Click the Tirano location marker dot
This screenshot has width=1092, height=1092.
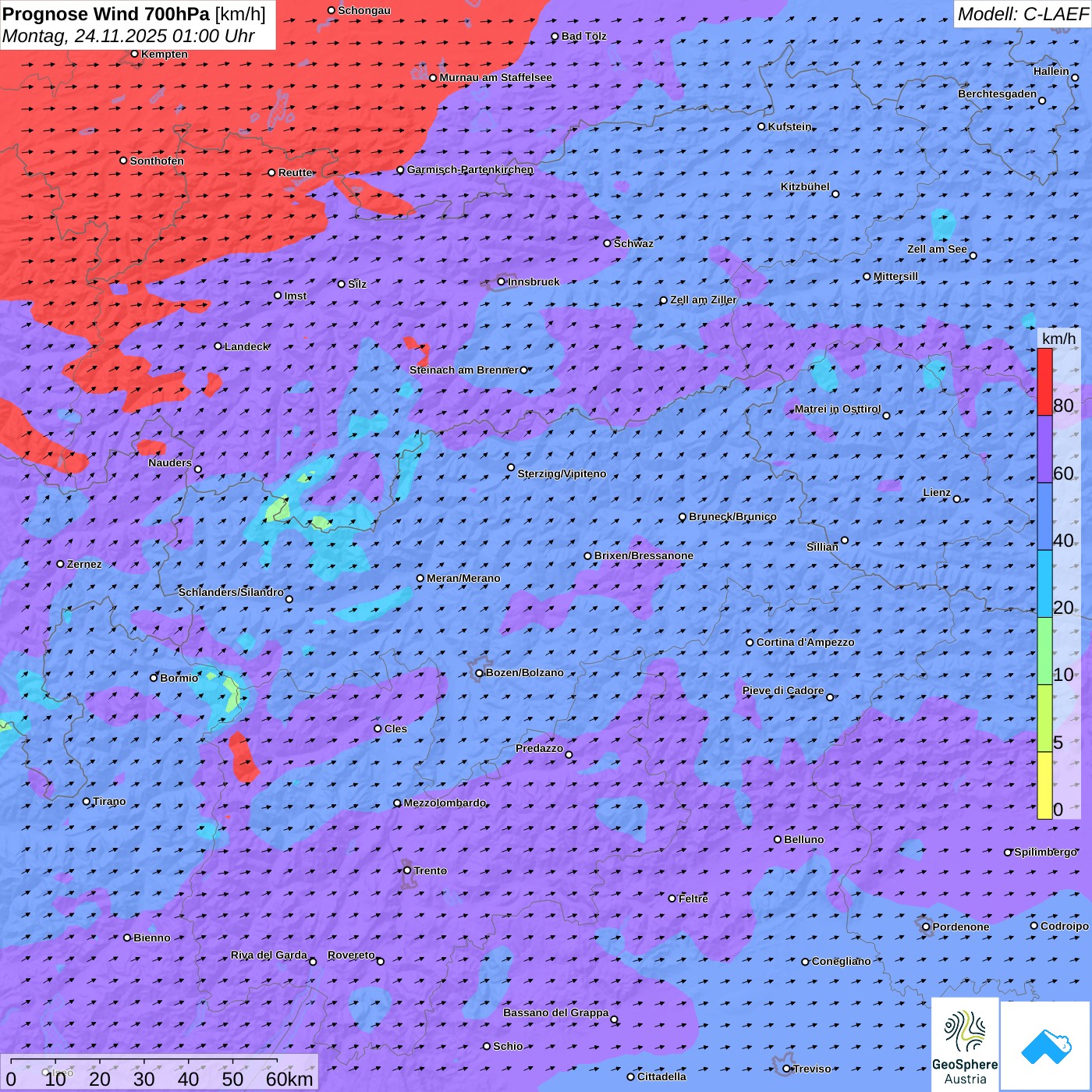[87, 801]
